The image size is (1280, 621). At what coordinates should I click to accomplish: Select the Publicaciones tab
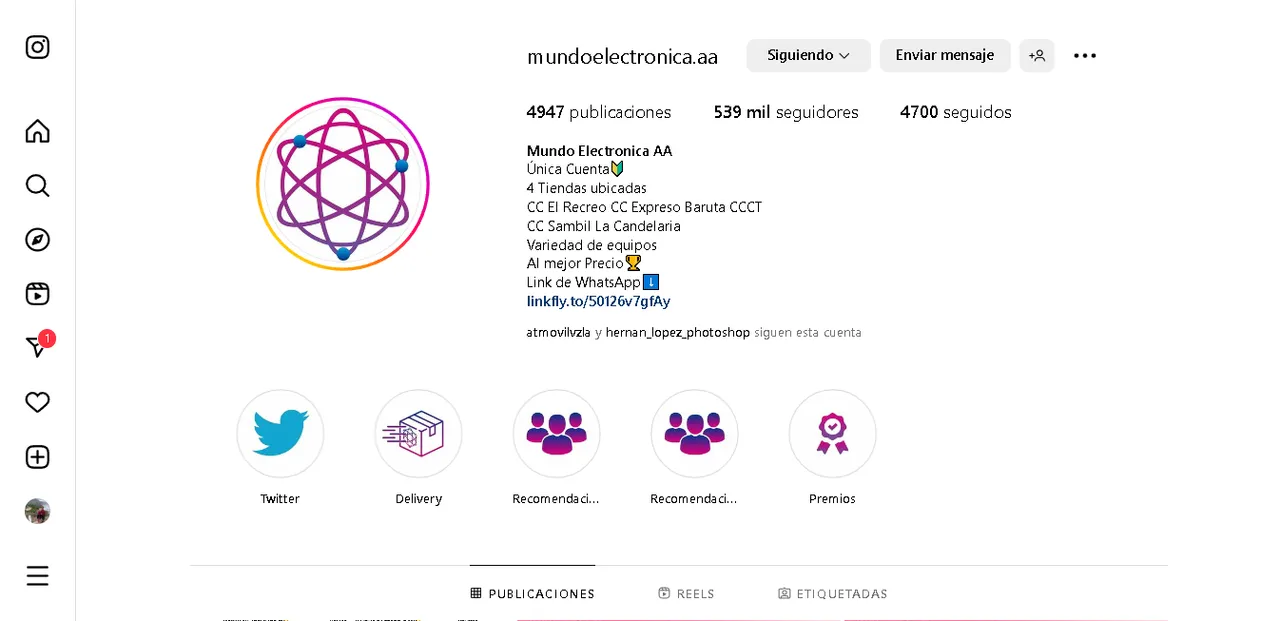[x=532, y=594]
